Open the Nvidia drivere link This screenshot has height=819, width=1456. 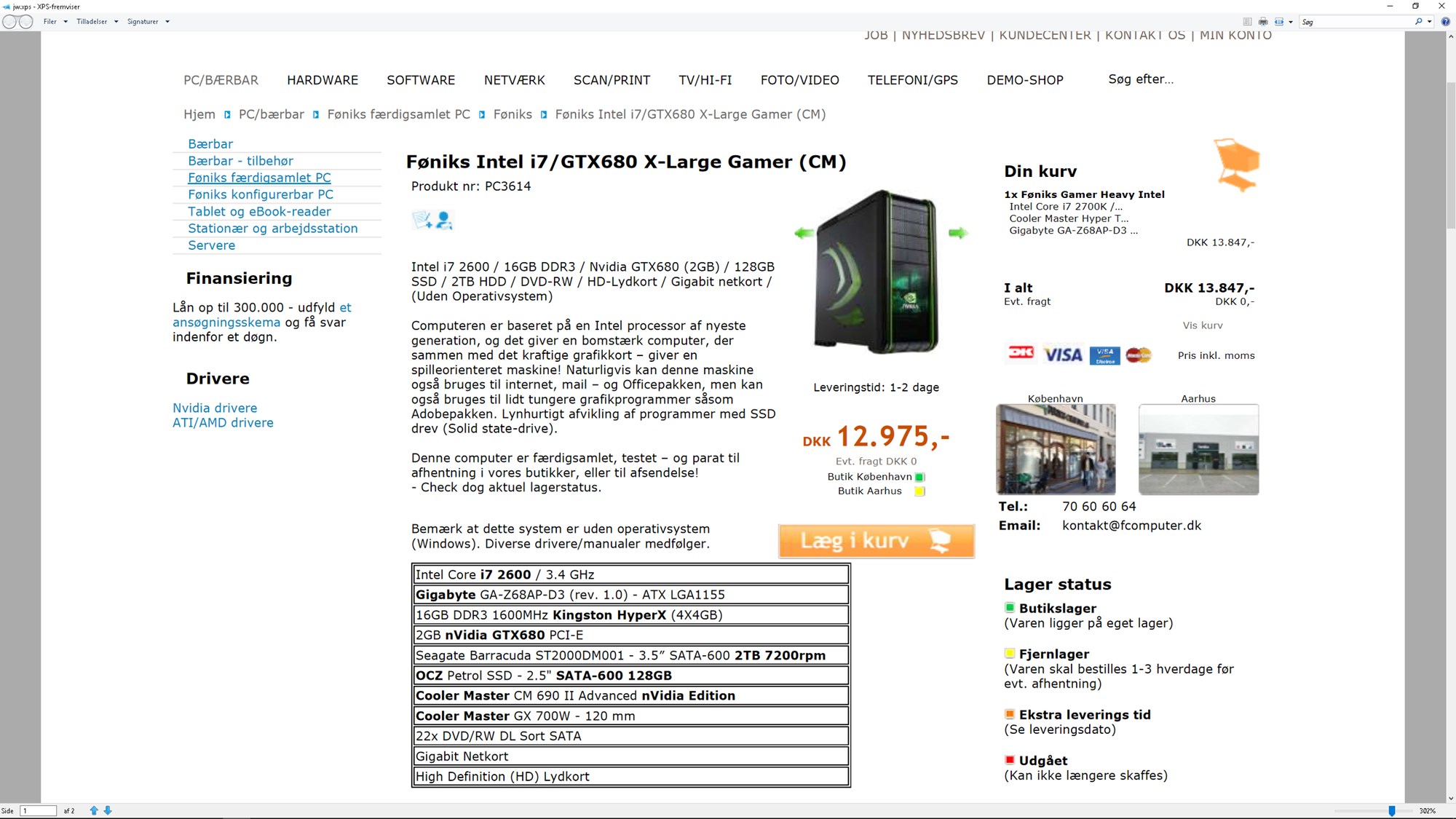(x=215, y=408)
